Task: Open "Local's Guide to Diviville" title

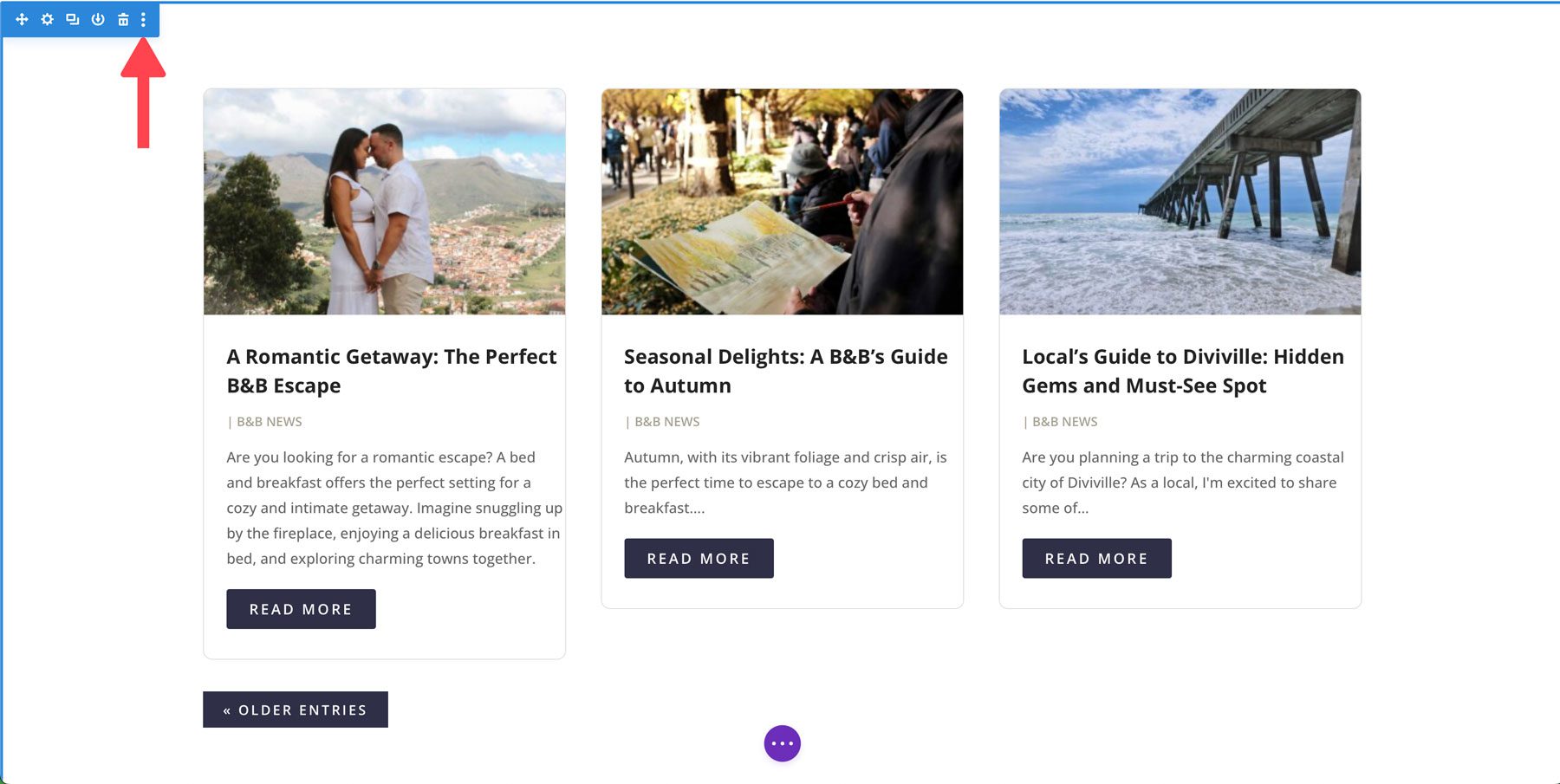Action: (x=1182, y=371)
